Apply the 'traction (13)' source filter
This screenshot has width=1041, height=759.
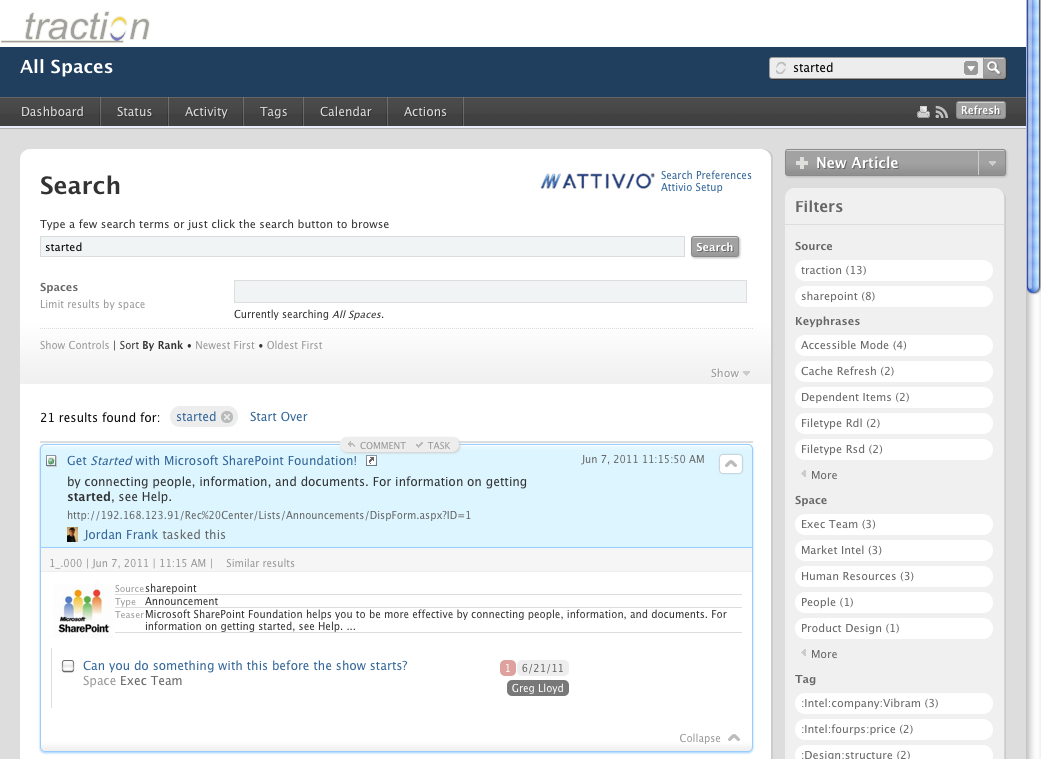click(893, 270)
